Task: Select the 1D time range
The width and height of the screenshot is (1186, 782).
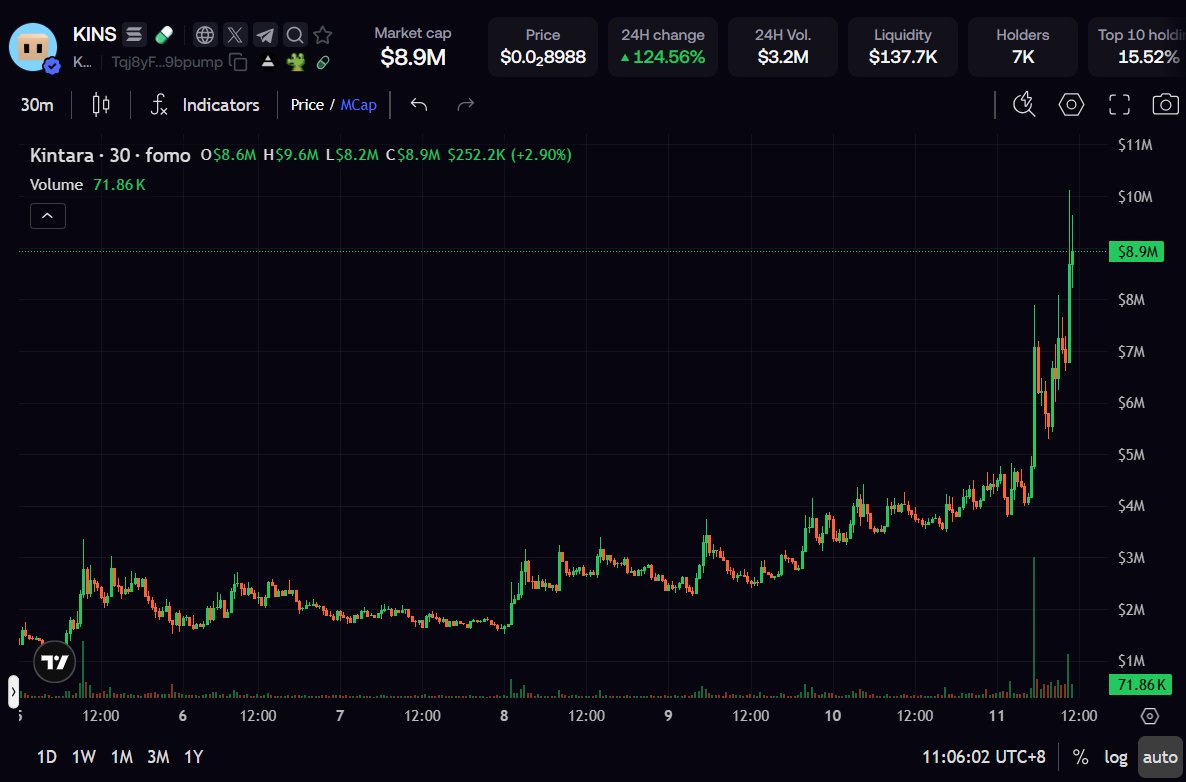Action: point(47,756)
